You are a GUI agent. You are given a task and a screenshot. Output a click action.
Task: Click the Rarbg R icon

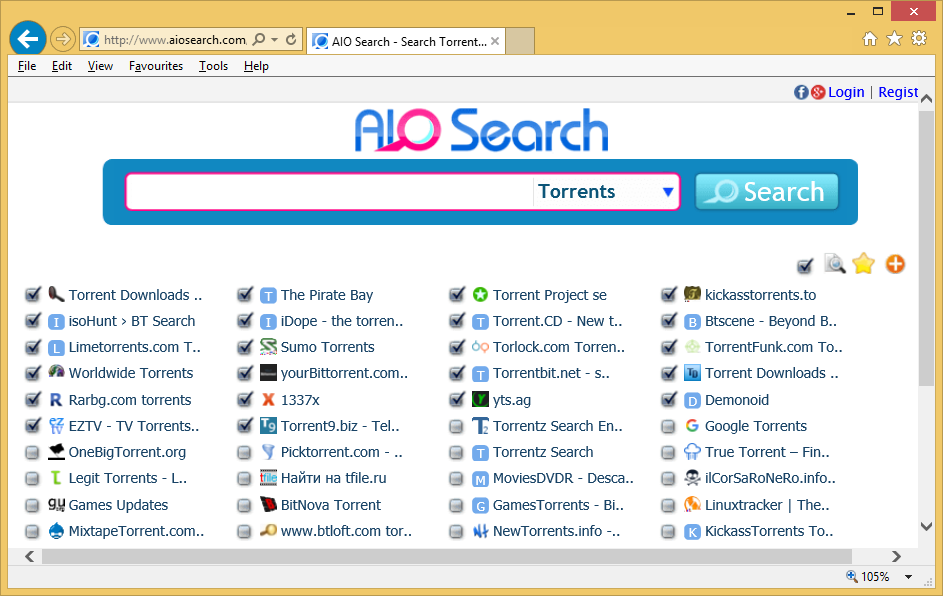point(56,400)
